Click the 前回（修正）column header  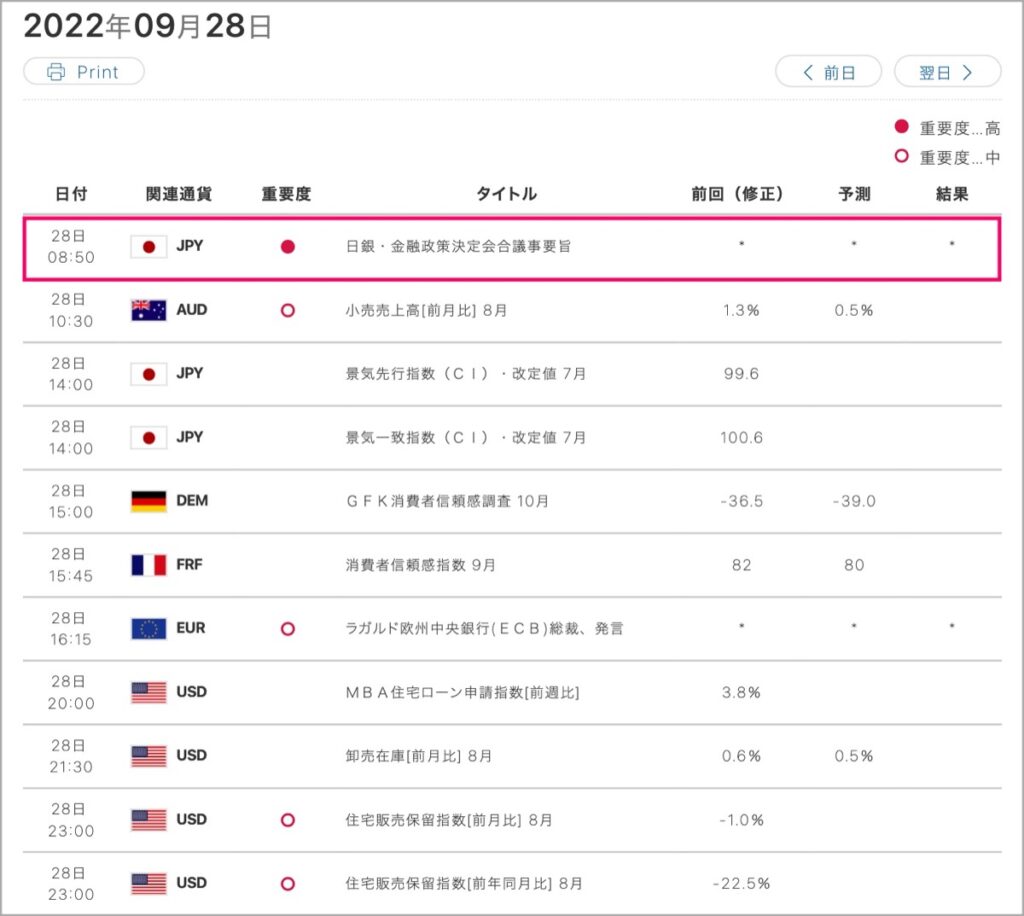tap(737, 194)
